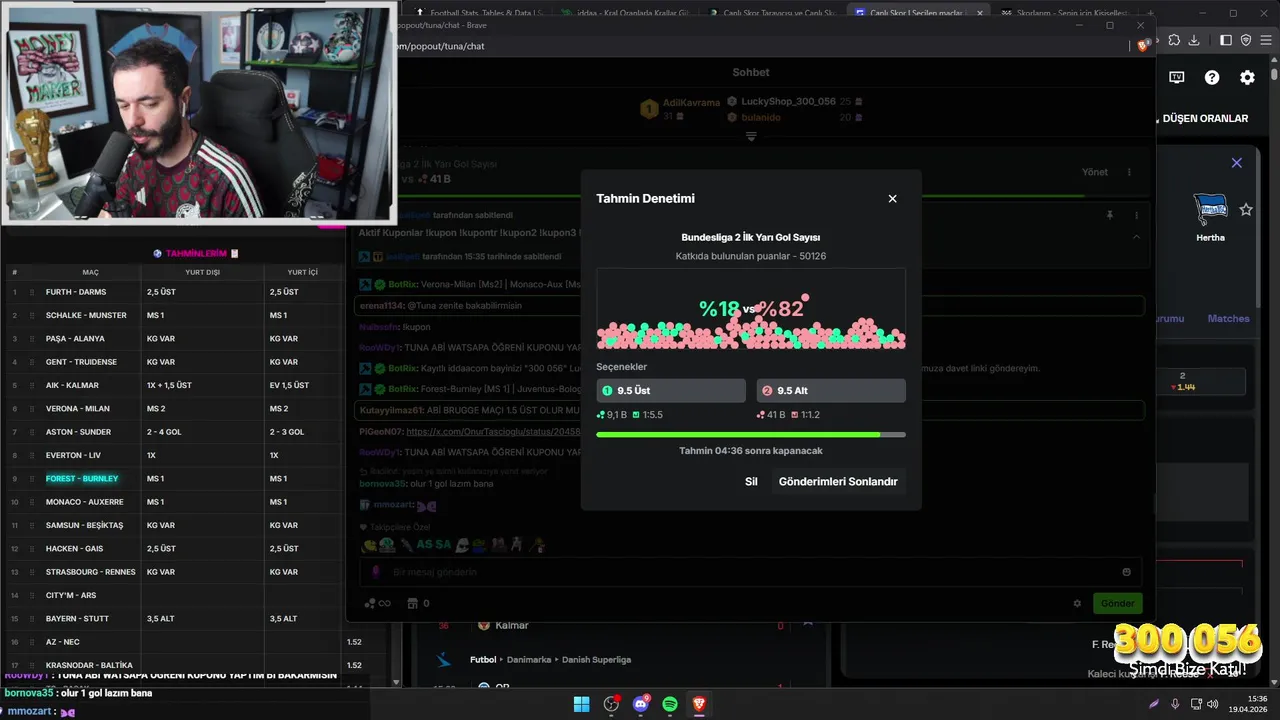This screenshot has height=720, width=1280.
Task: Open the Brave hamburger menu
Action: 1266,40
